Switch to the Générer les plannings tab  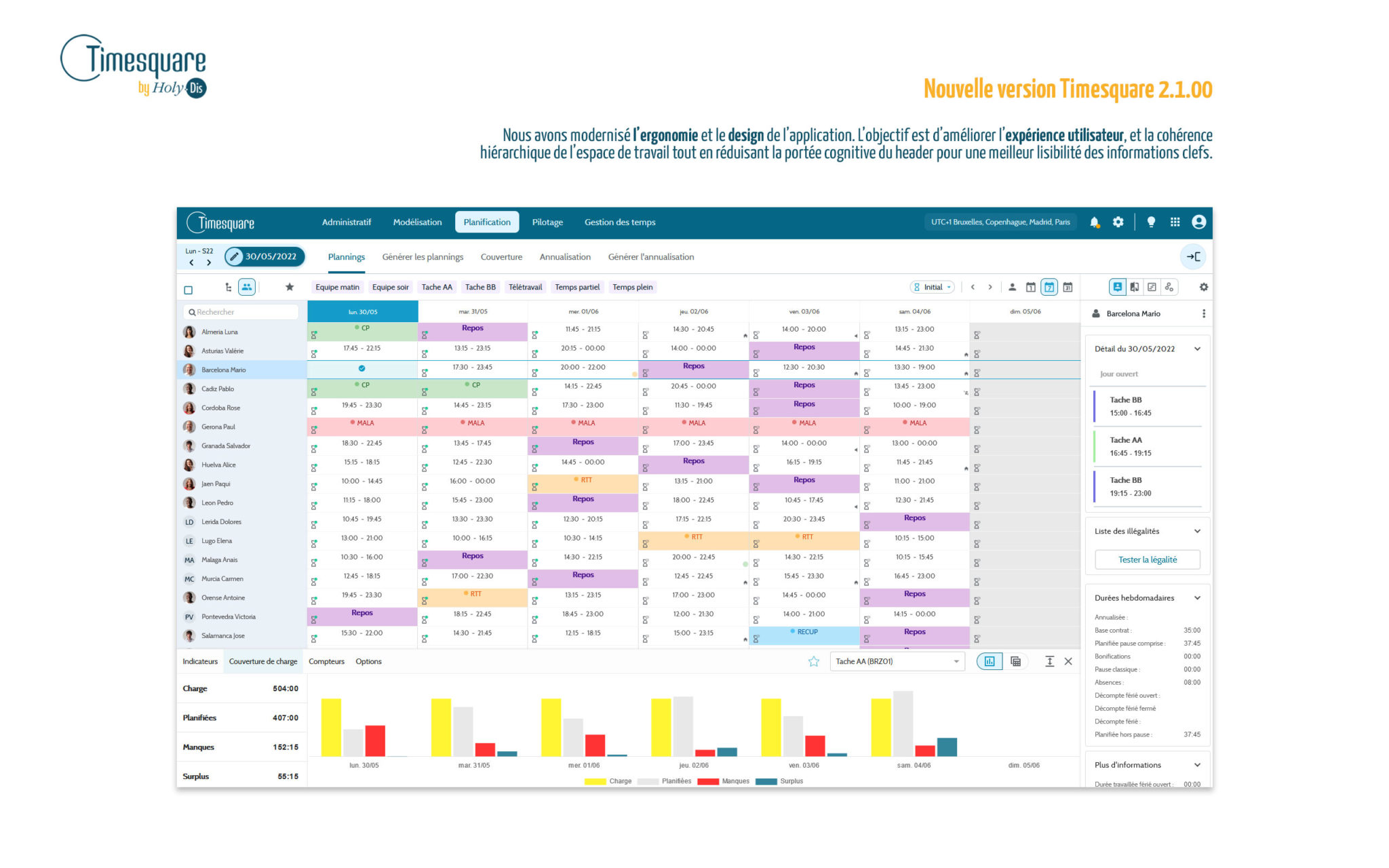423,256
